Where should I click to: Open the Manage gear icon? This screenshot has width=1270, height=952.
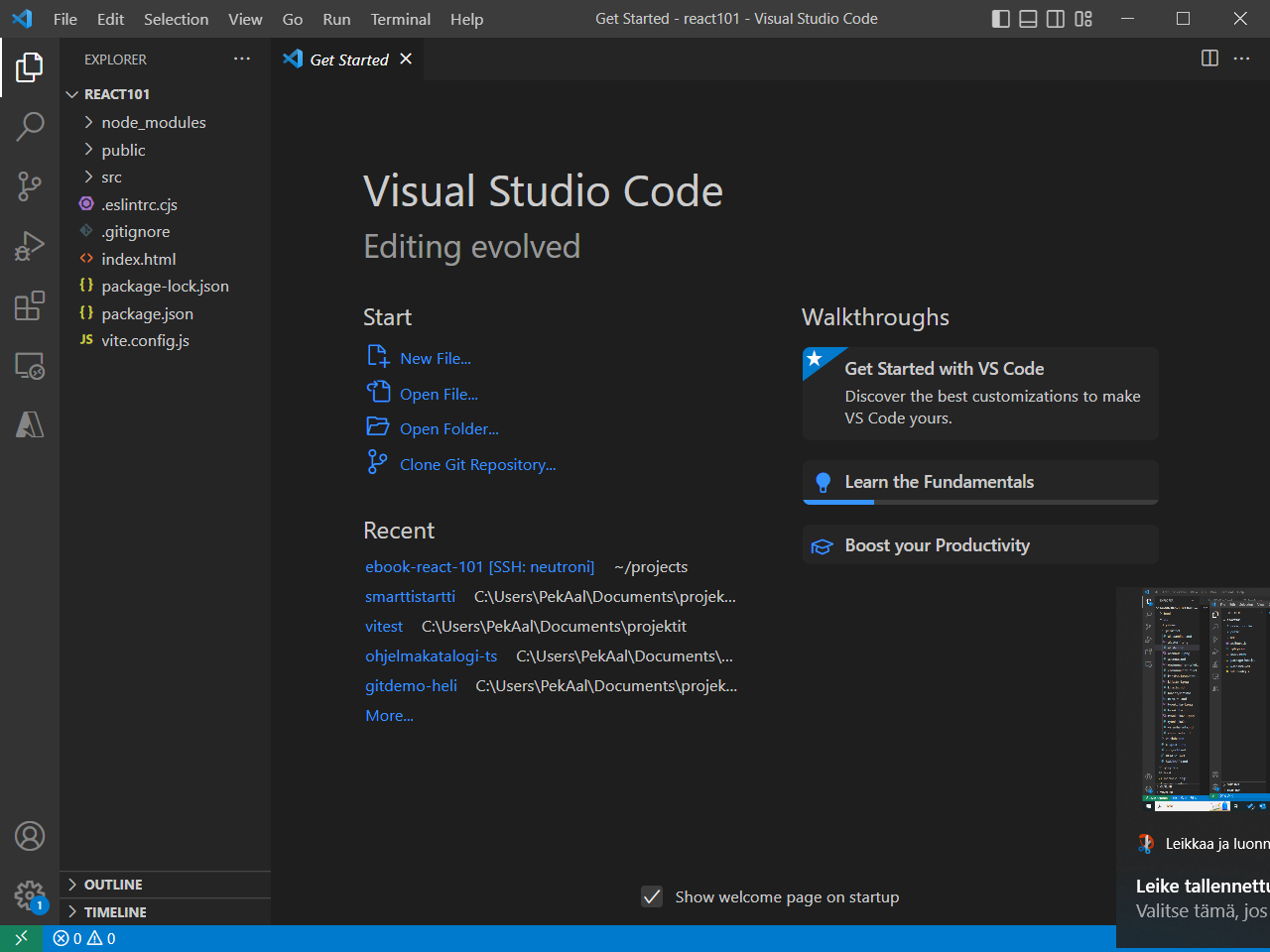(30, 896)
